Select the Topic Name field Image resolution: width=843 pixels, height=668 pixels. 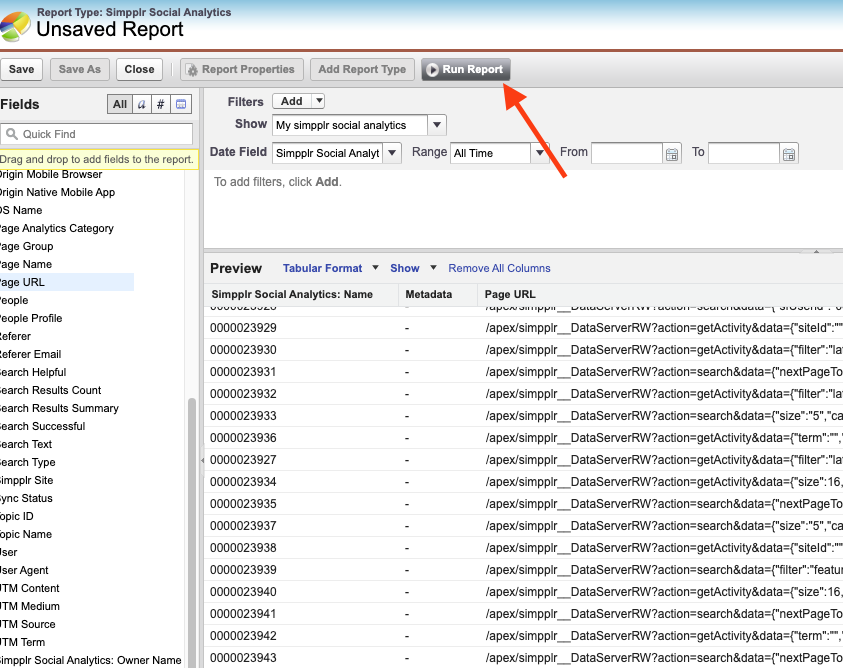26,535
